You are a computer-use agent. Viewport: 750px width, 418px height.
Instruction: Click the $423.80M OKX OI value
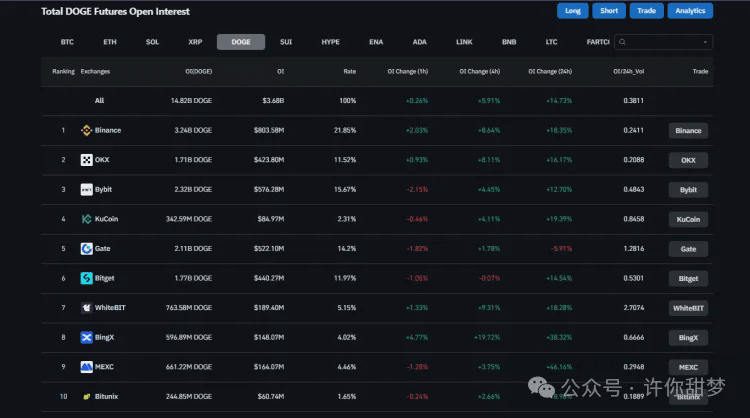click(x=269, y=160)
